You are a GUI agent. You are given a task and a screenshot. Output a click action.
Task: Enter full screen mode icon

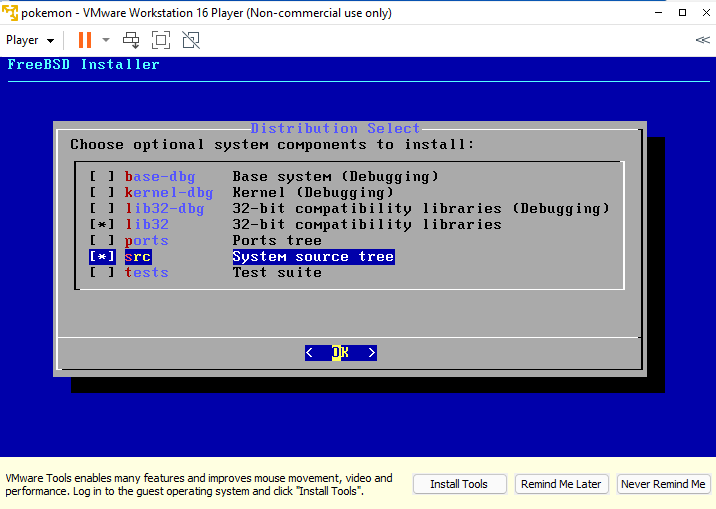click(x=161, y=40)
